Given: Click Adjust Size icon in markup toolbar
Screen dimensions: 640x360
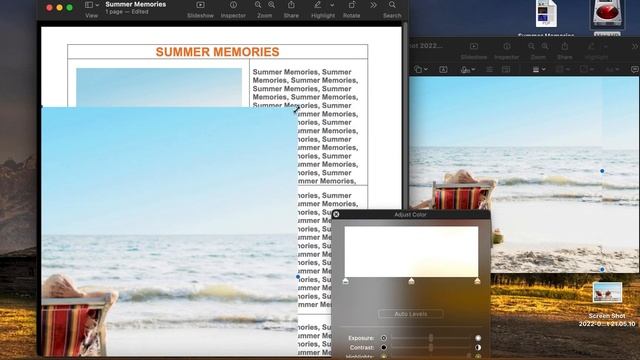Looking at the screenshot, I should pos(506,69).
